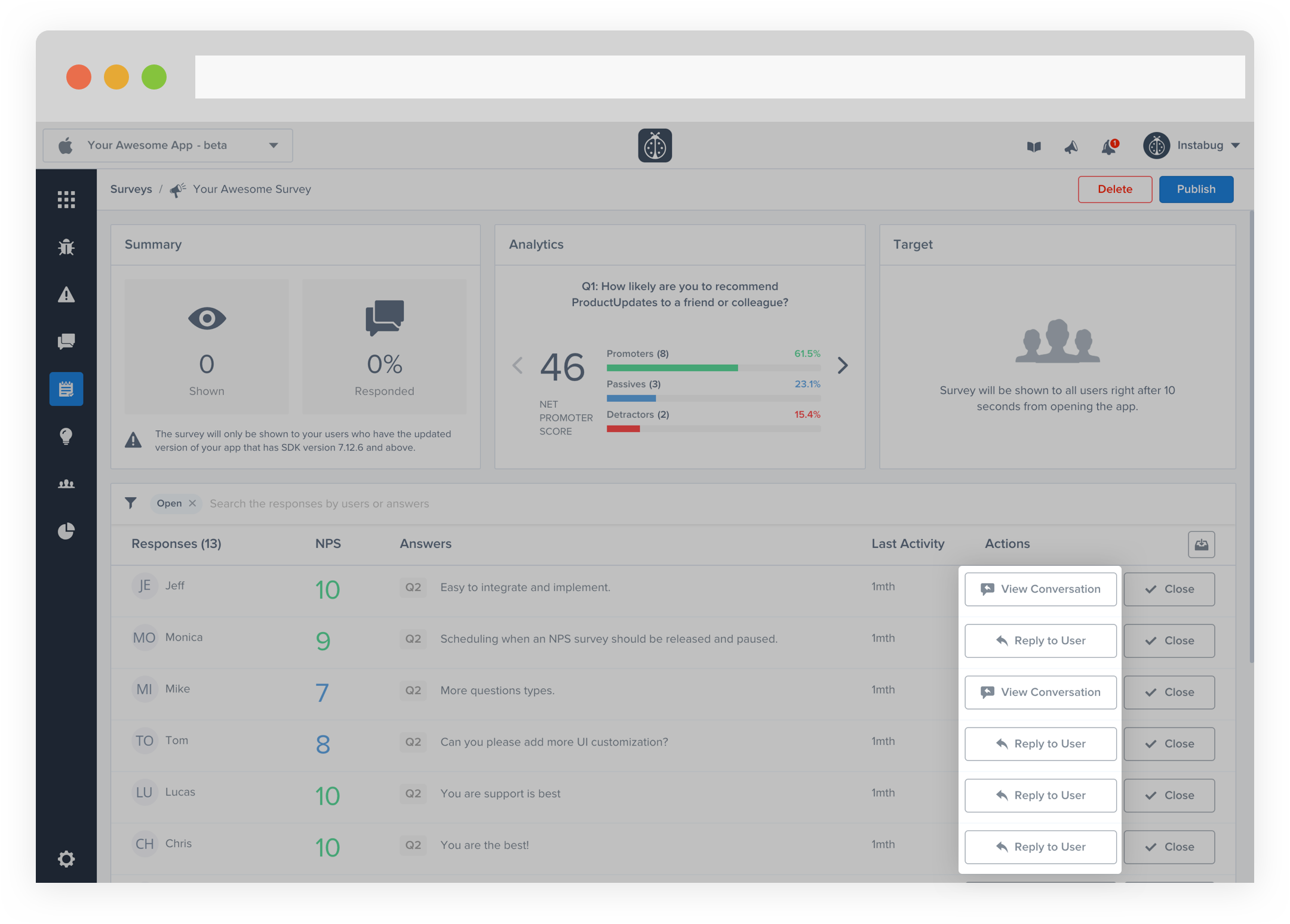
Task: Open the bug reports sidebar icon
Action: pos(66,247)
